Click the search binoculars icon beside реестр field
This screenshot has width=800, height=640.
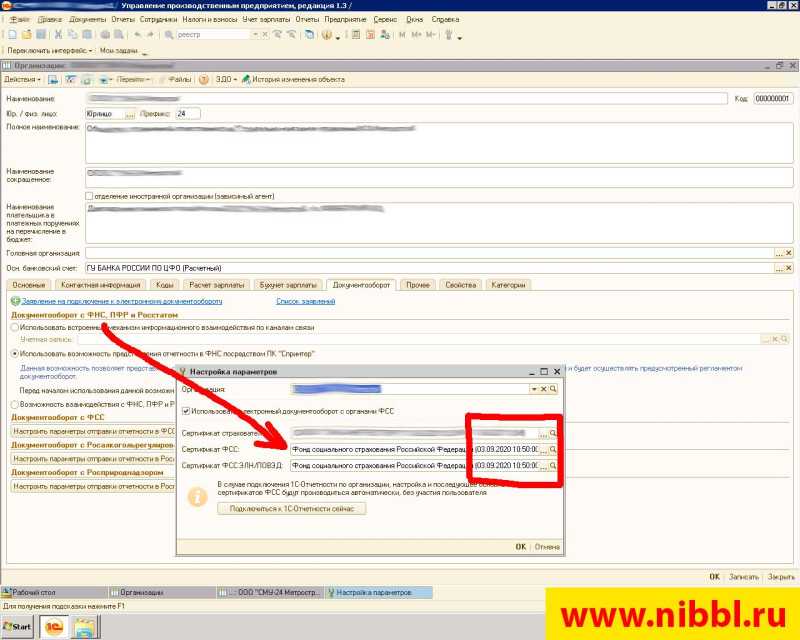(x=169, y=35)
